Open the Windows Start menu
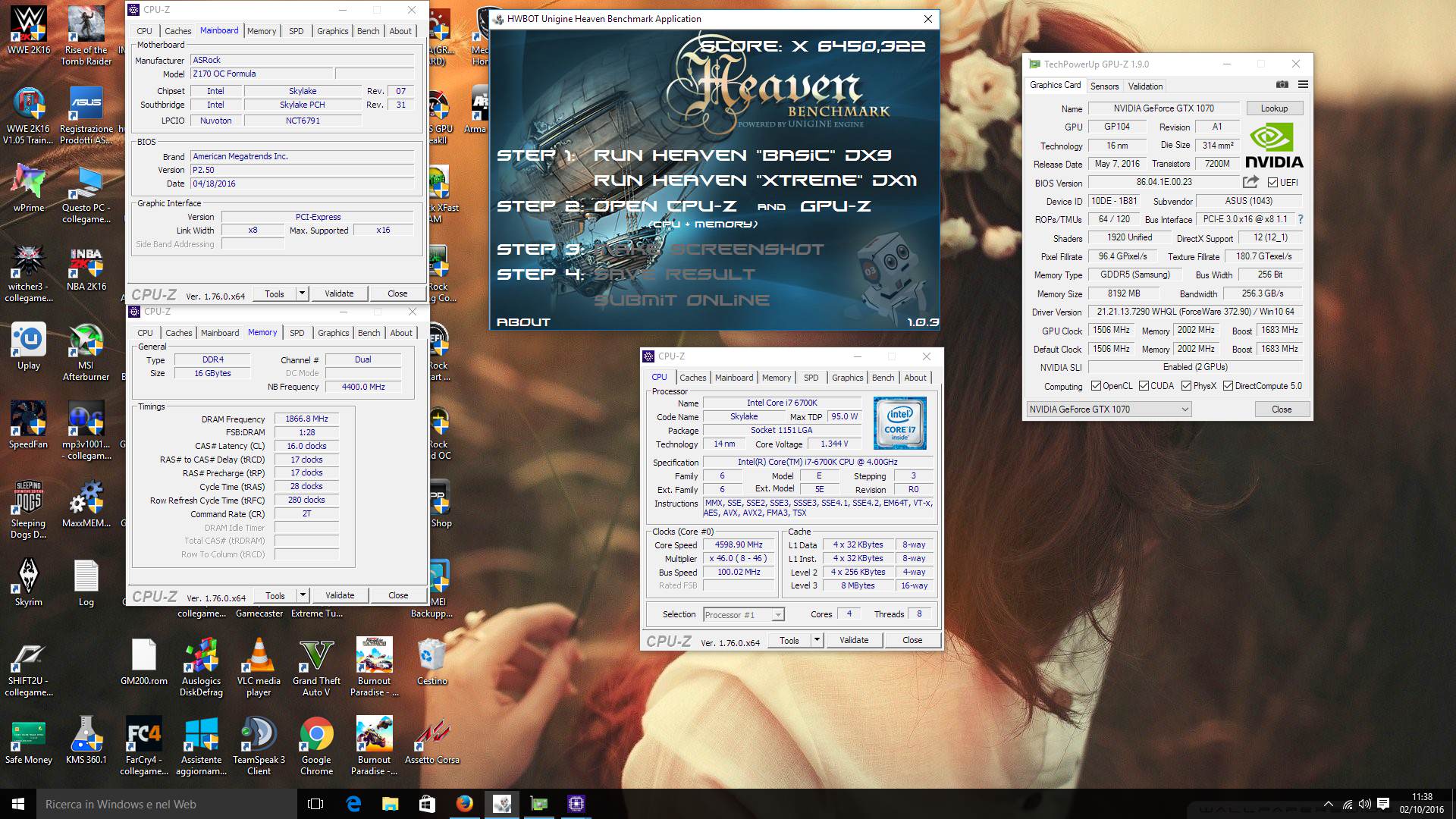The width and height of the screenshot is (1456, 819). 18,804
